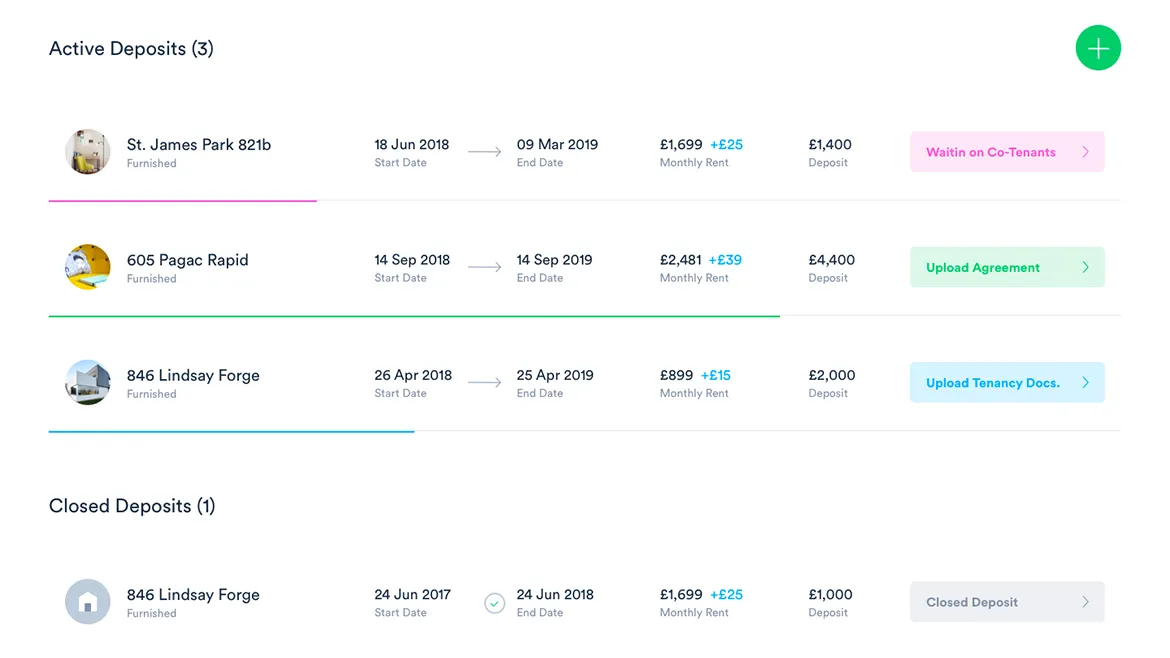The image size is (1170, 658).
Task: Click the +£39 rent increase for 605 Pagac Rapid
Action: click(x=727, y=259)
